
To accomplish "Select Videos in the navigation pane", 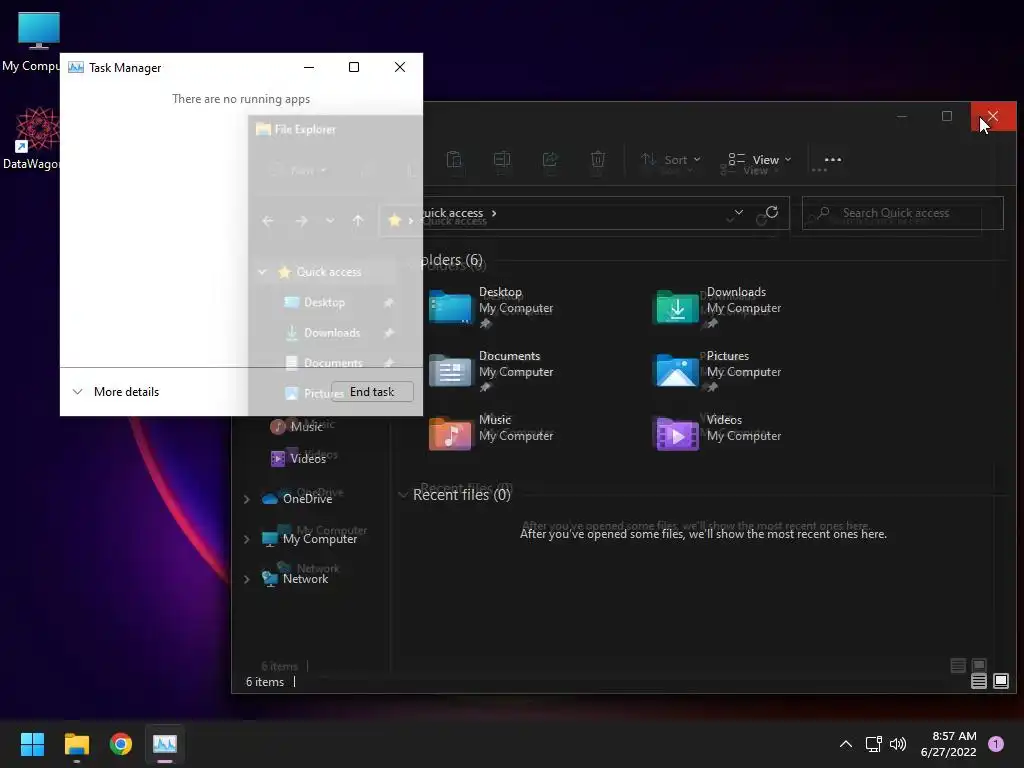I will (298, 458).
